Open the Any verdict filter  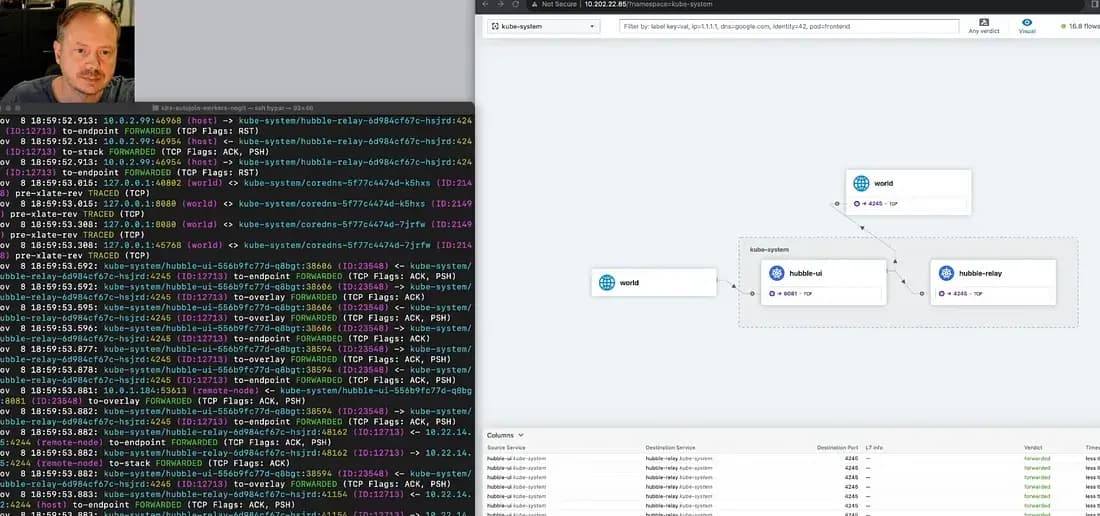coord(984,26)
